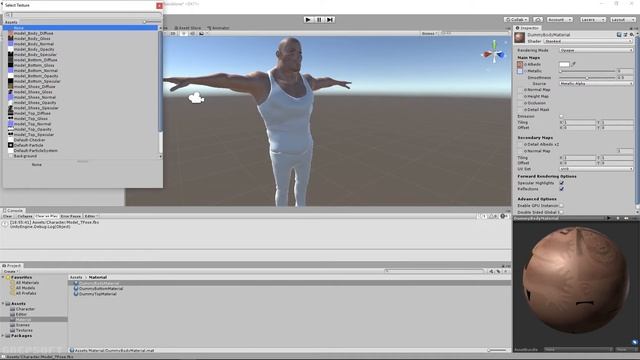Adjust the Smoothness slider

pos(588,78)
